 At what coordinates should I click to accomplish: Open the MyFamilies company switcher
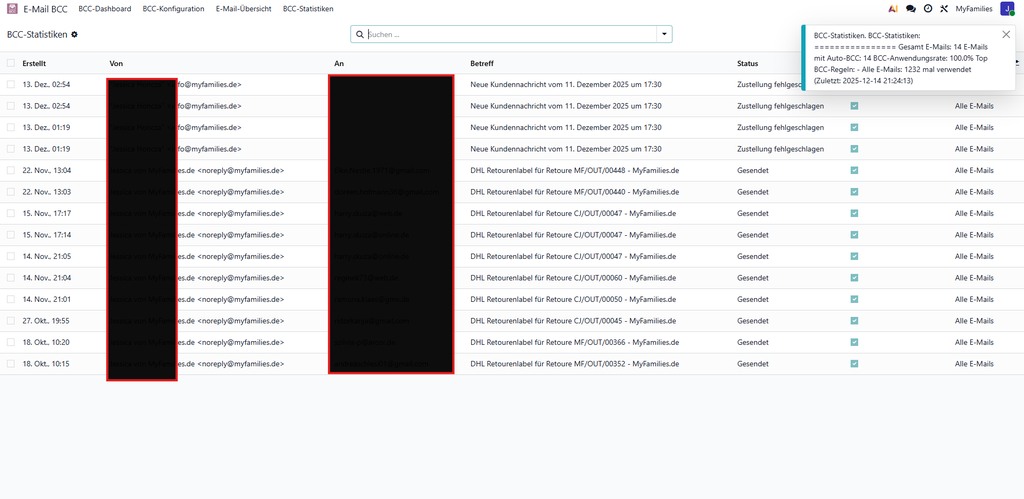[x=973, y=8]
